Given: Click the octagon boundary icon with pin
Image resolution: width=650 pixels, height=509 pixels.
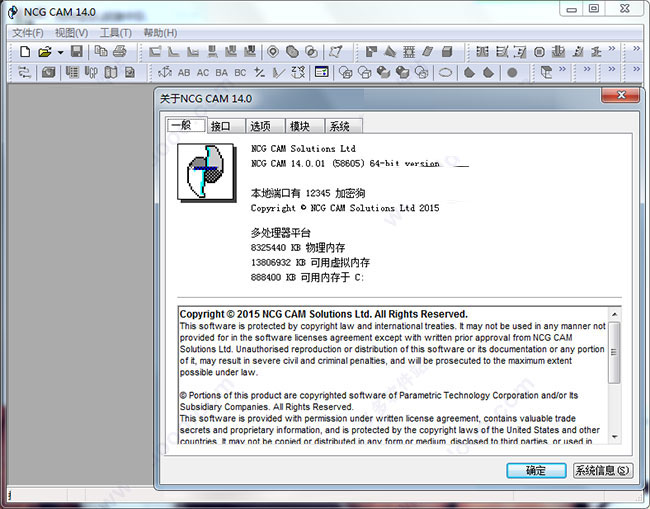Looking at the screenshot, I should pyautogui.click(x=273, y=51).
